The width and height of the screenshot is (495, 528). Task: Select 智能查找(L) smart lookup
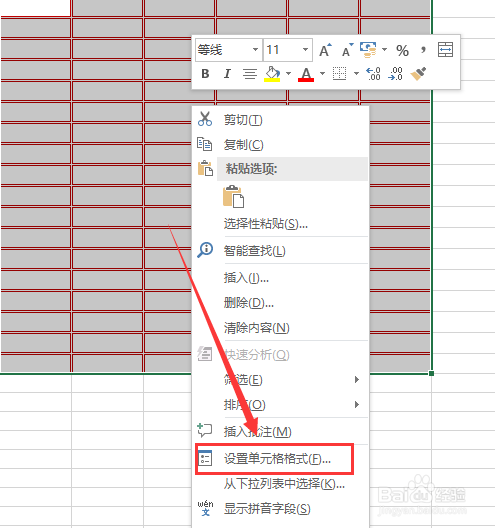pyautogui.click(x=281, y=251)
